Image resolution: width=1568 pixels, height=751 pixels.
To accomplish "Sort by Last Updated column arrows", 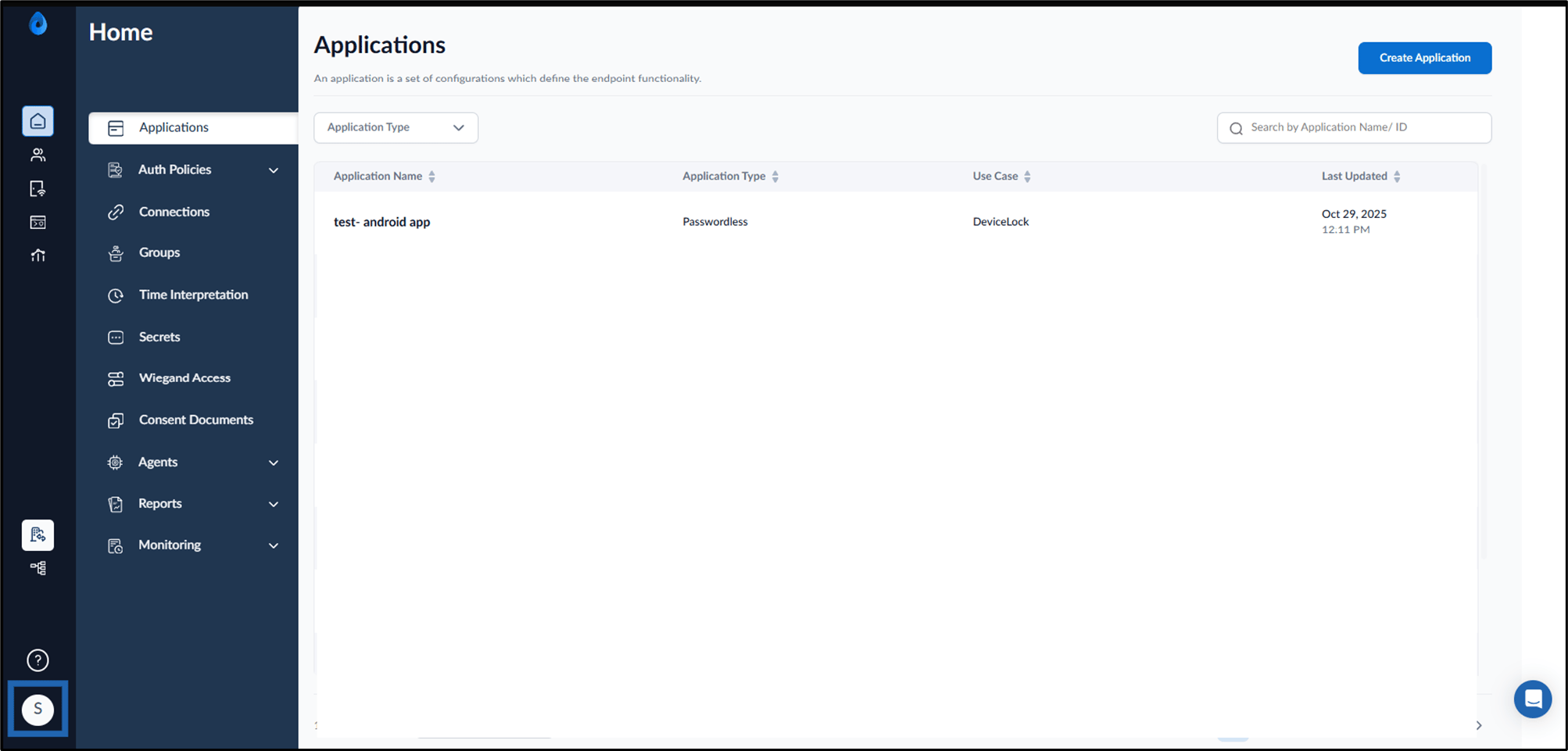I will click(x=1397, y=177).
